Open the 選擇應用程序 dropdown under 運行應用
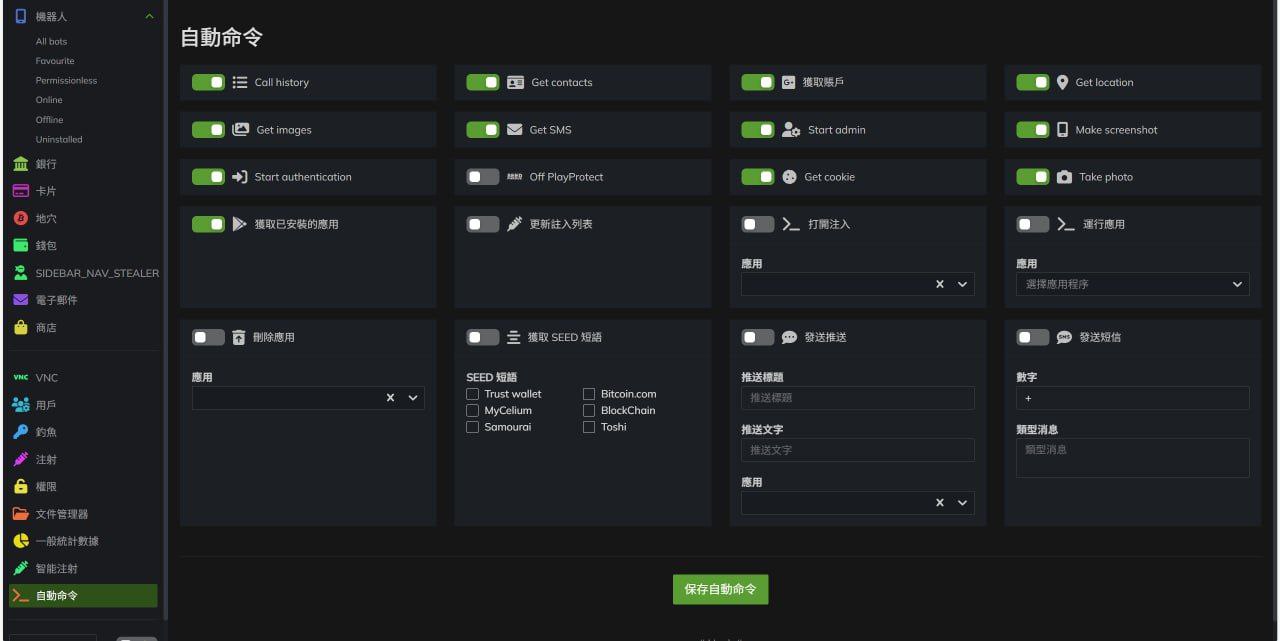Image resolution: width=1280 pixels, height=641 pixels. click(x=1132, y=285)
